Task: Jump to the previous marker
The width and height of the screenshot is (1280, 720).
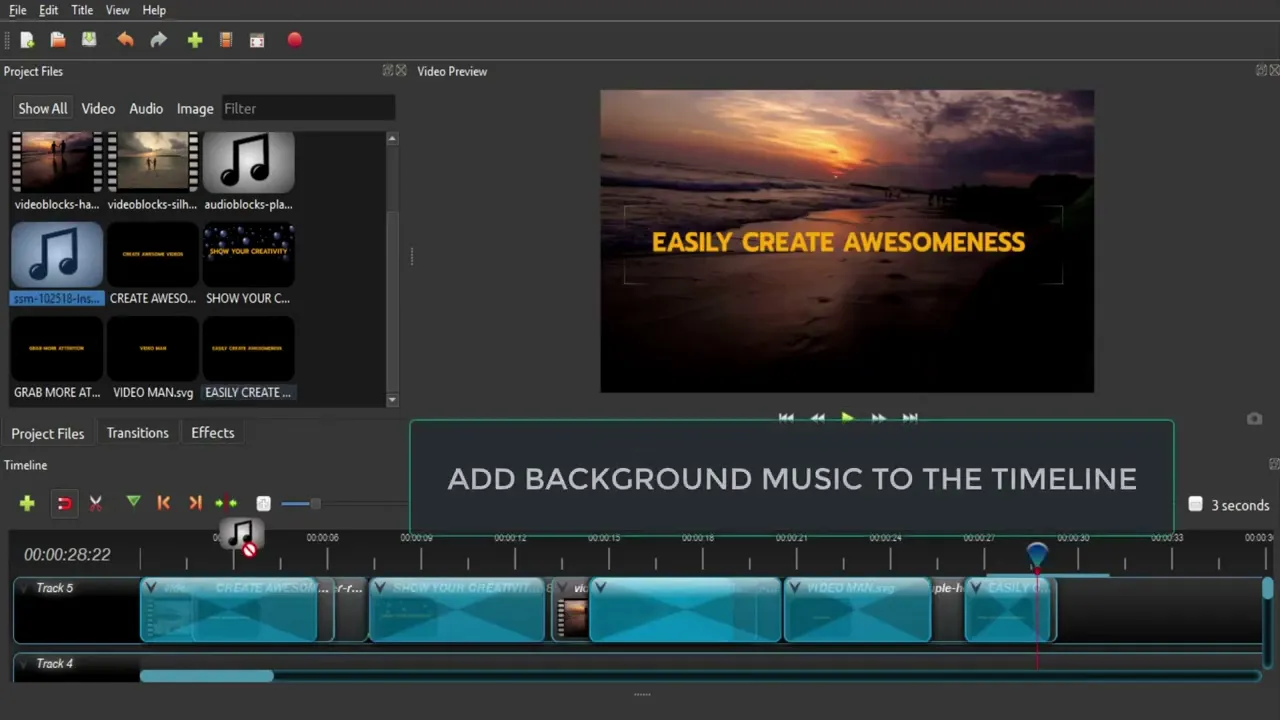Action: (x=164, y=503)
